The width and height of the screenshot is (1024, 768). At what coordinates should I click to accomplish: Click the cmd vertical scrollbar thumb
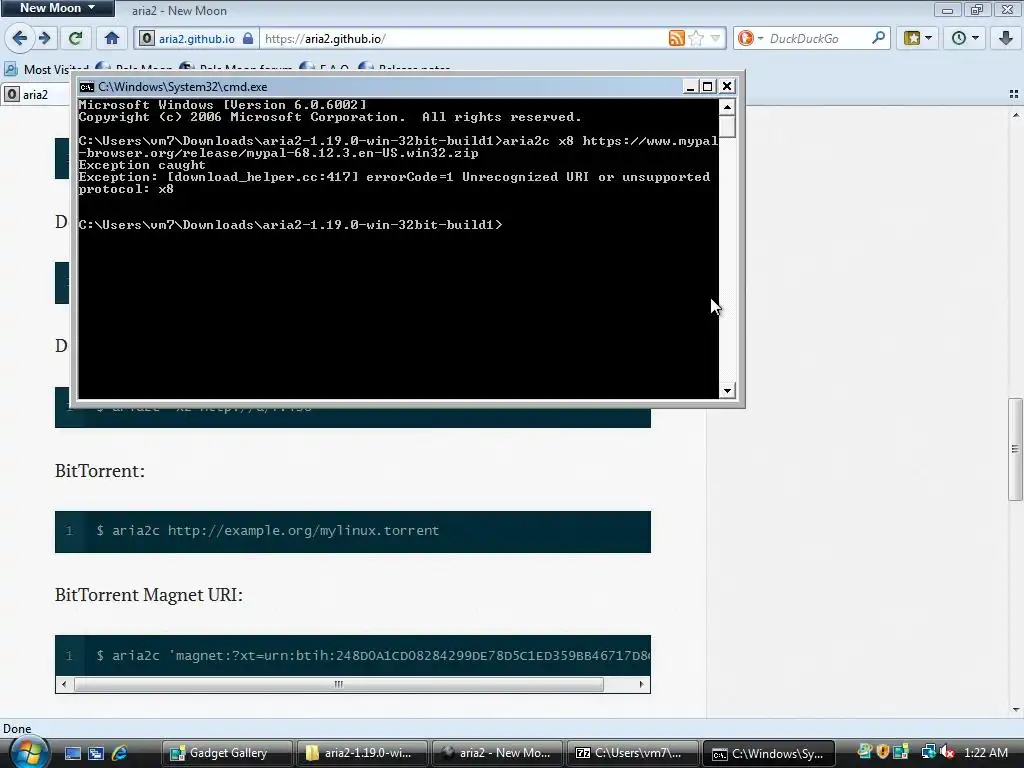[x=728, y=127]
